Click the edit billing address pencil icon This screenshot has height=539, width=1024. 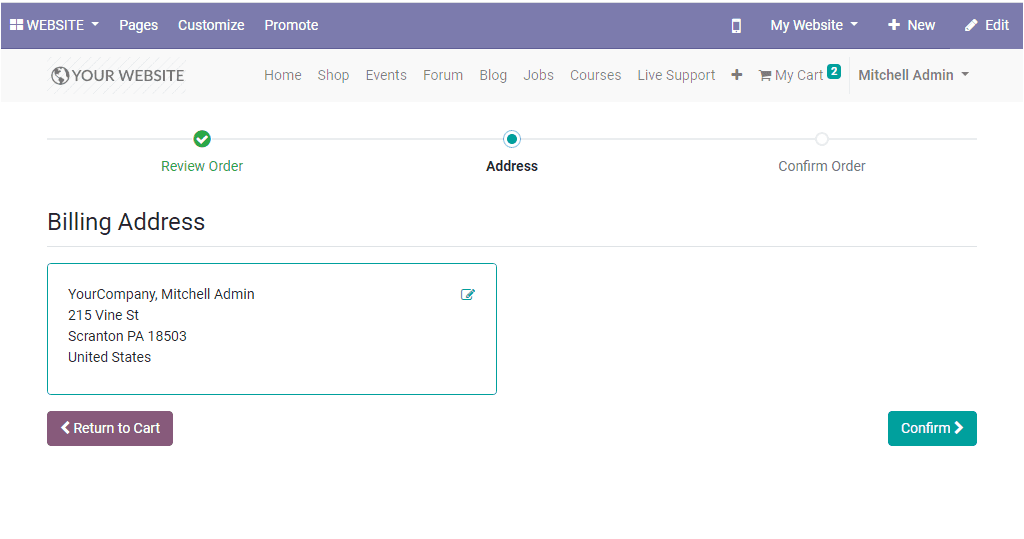pos(468,295)
